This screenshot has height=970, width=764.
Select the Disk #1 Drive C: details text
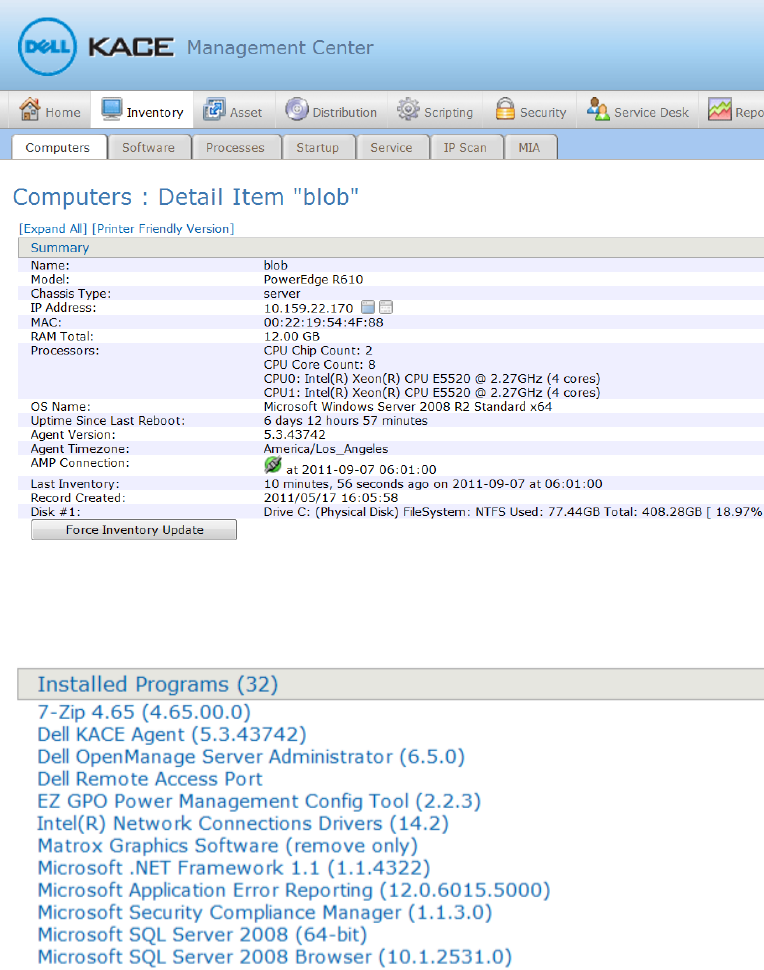[x=513, y=512]
